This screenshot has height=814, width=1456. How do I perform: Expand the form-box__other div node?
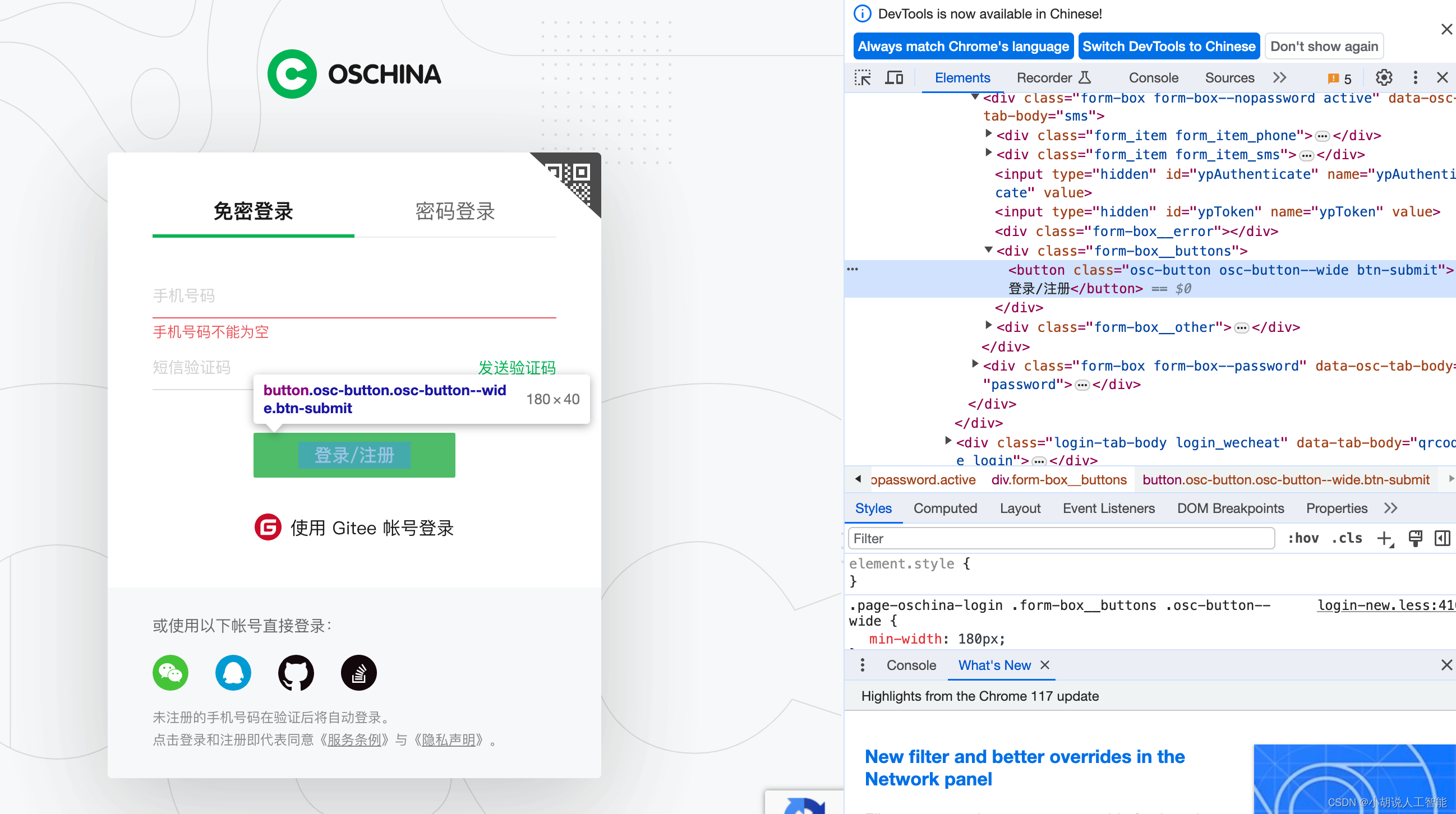pyautogui.click(x=988, y=325)
